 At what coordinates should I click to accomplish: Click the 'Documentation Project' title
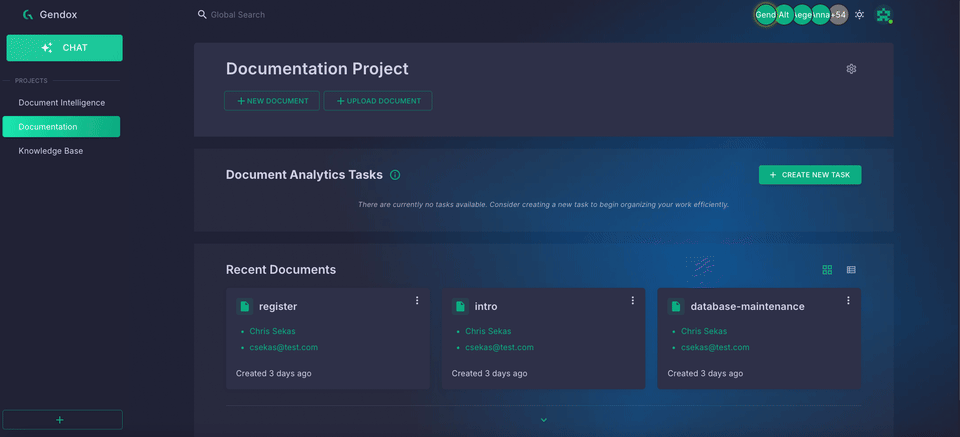click(x=317, y=69)
